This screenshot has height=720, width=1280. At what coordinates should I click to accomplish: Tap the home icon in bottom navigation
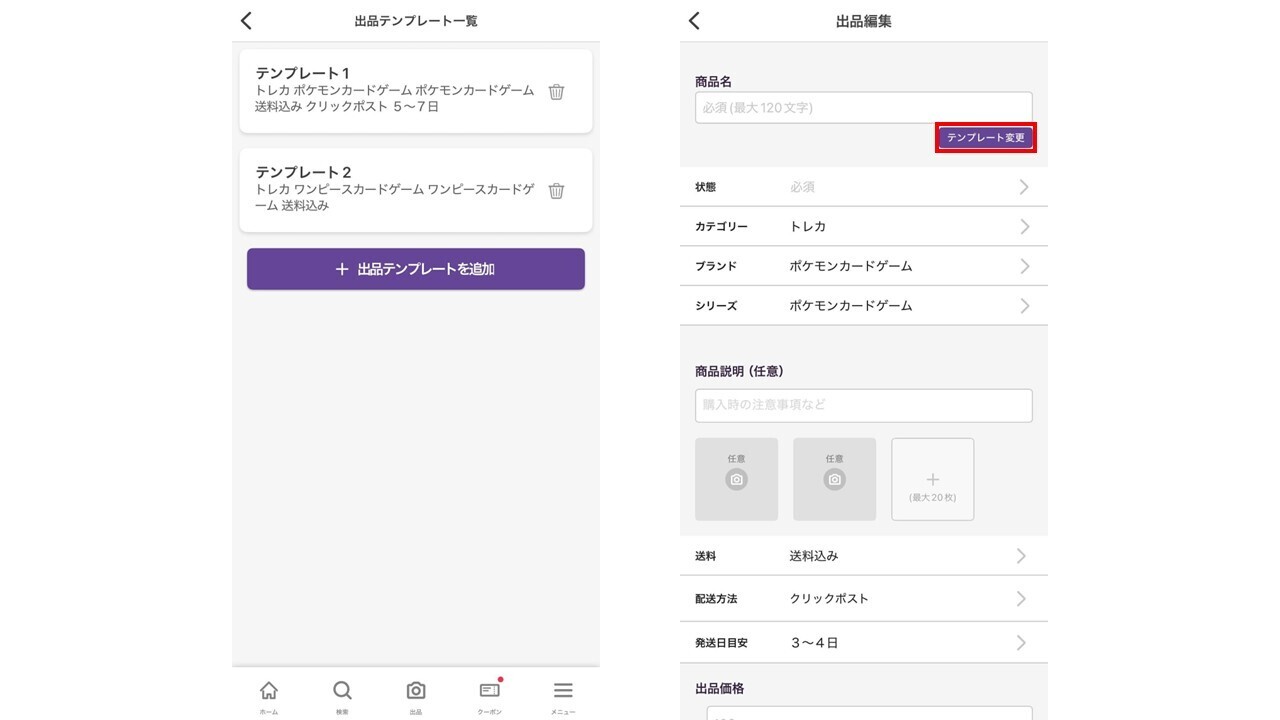coord(269,694)
